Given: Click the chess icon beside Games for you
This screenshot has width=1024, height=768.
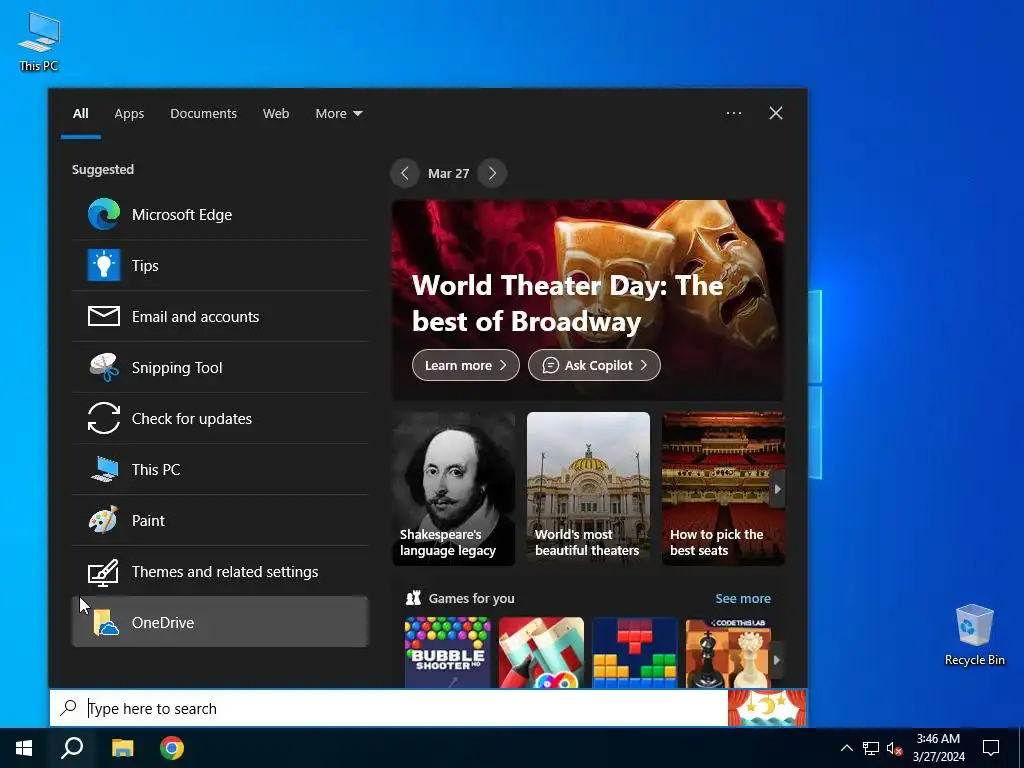Looking at the screenshot, I should click(413, 598).
